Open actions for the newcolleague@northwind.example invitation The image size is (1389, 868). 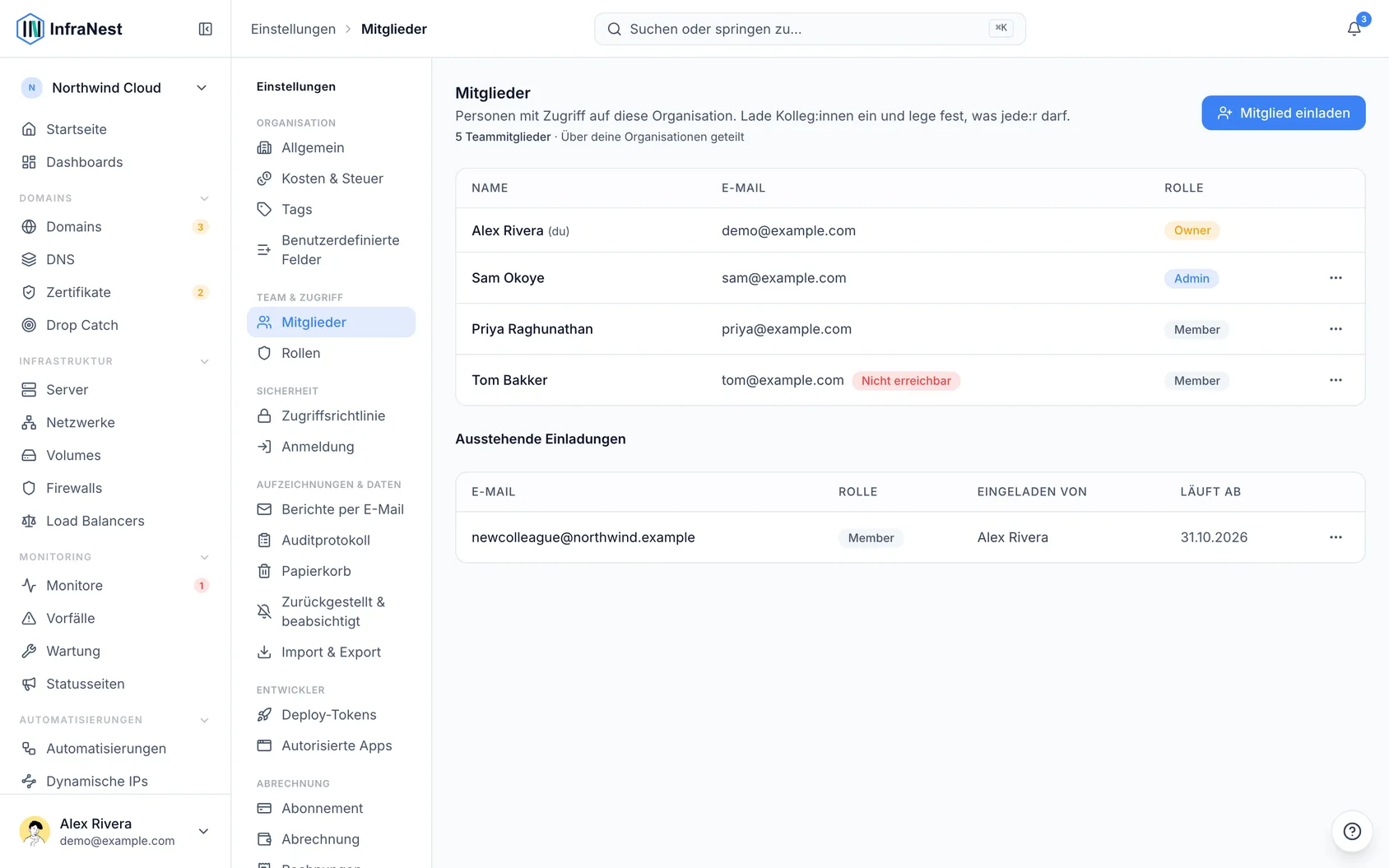point(1336,537)
